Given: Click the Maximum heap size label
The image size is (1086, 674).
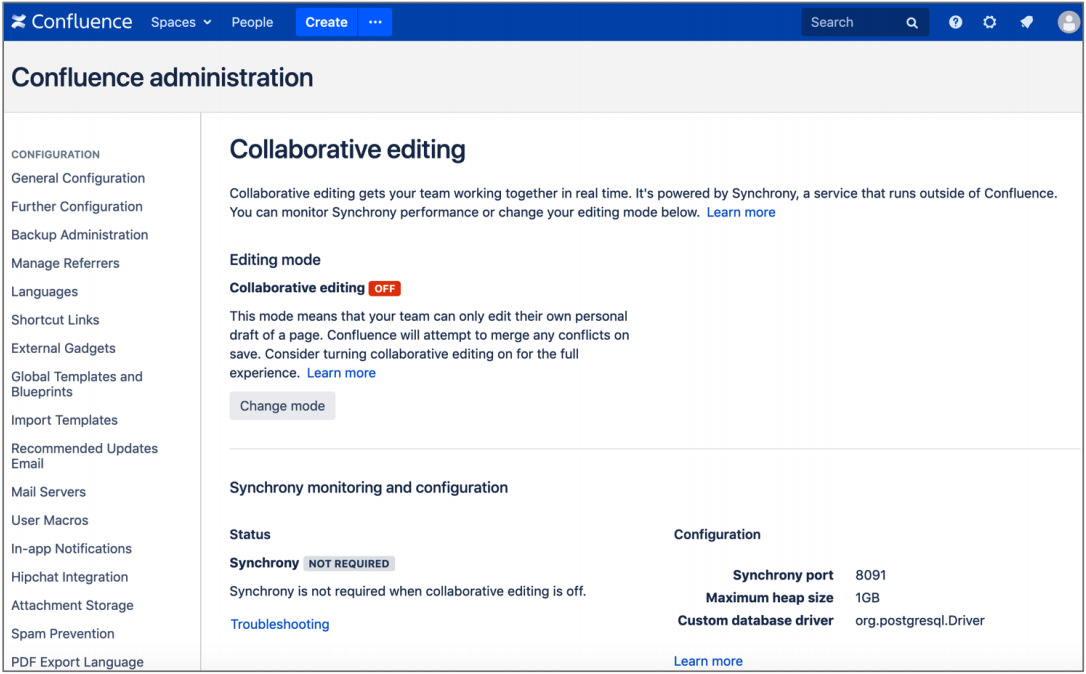Looking at the screenshot, I should pyautogui.click(x=769, y=598).
